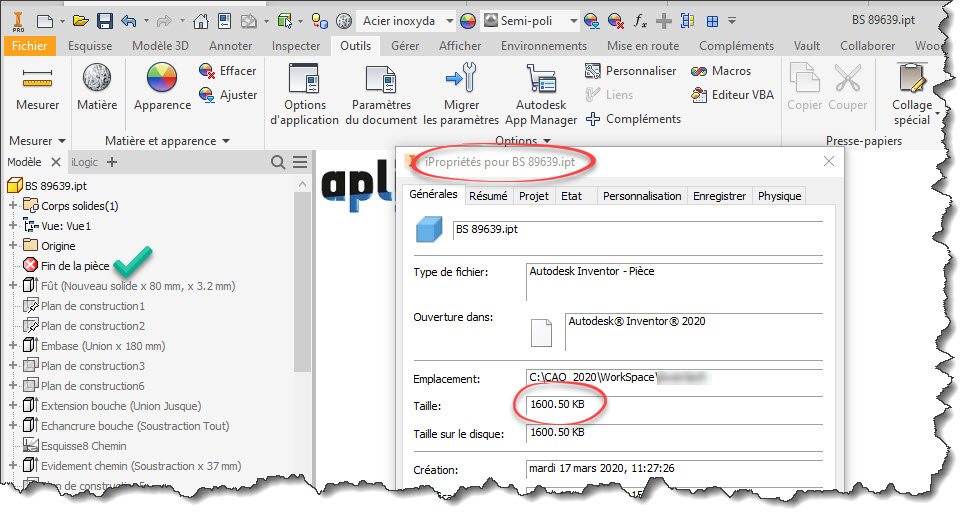Click the Macros button
Screen dimensions: 978x523
click(x=727, y=71)
